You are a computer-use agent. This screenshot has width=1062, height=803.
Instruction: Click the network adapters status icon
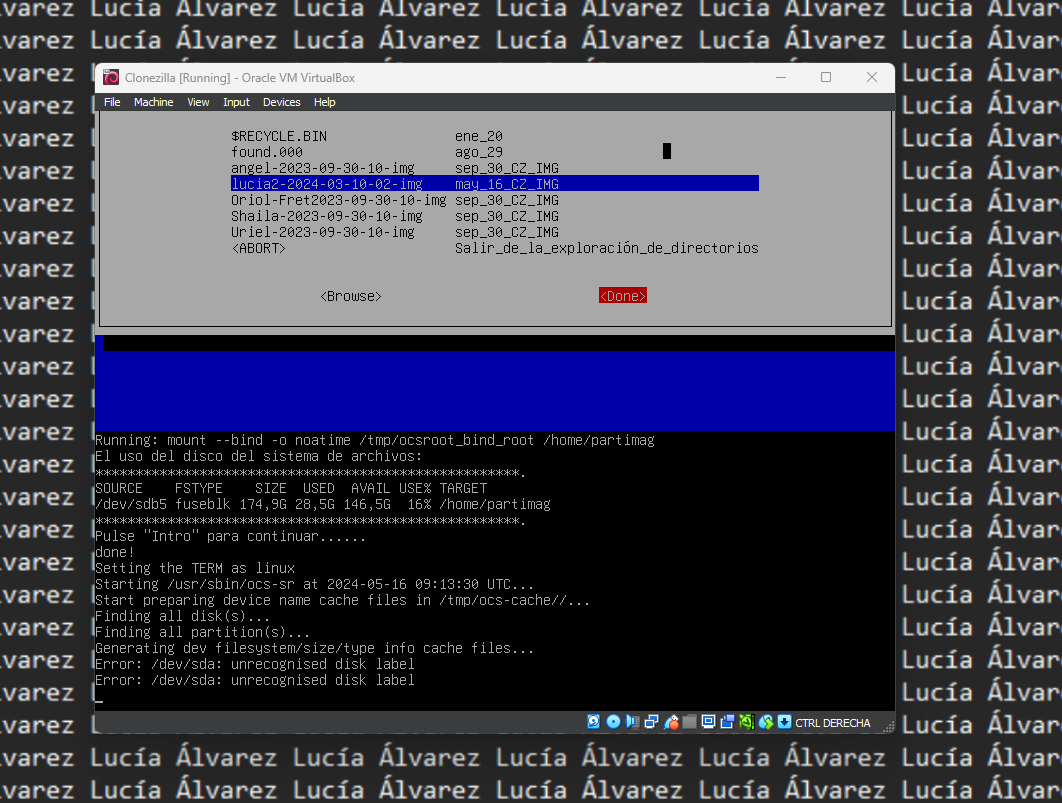coord(651,721)
